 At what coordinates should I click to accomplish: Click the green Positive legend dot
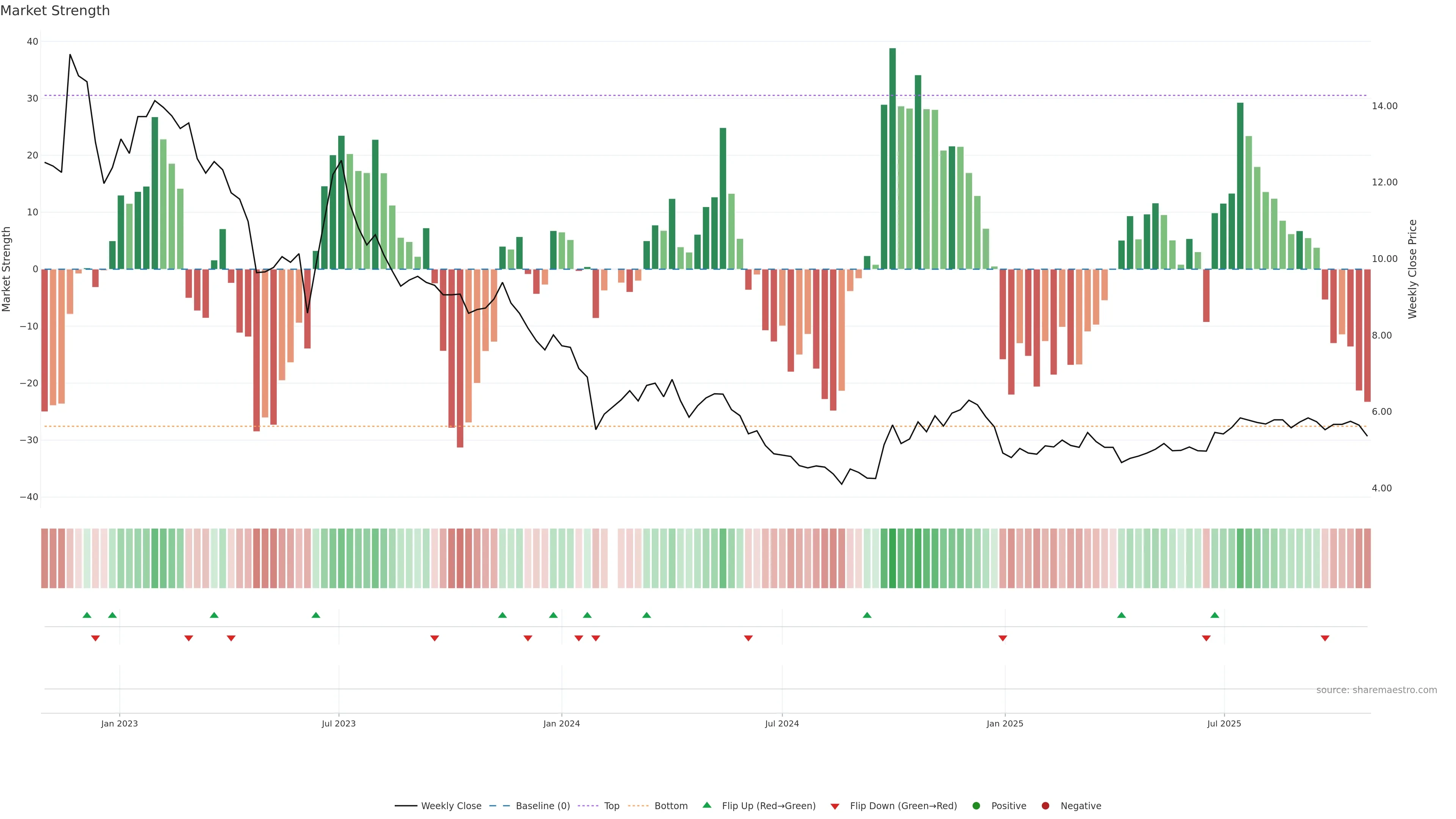click(x=976, y=805)
